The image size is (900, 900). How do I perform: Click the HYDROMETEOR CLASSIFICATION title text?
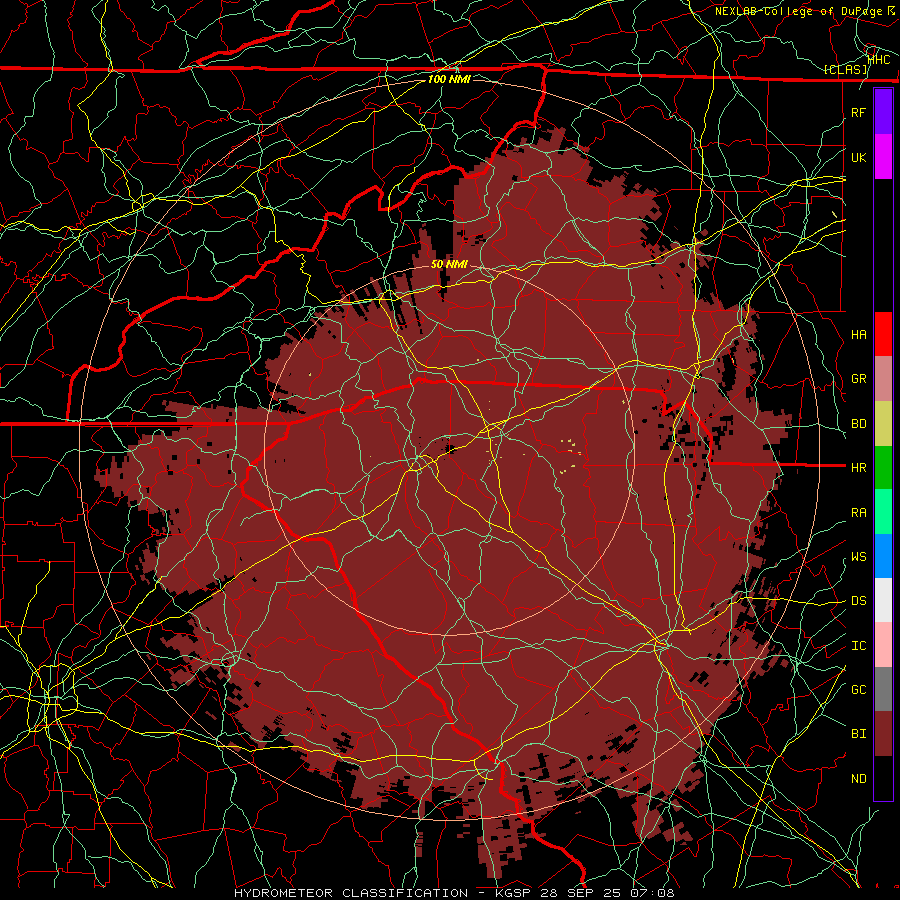(x=351, y=893)
